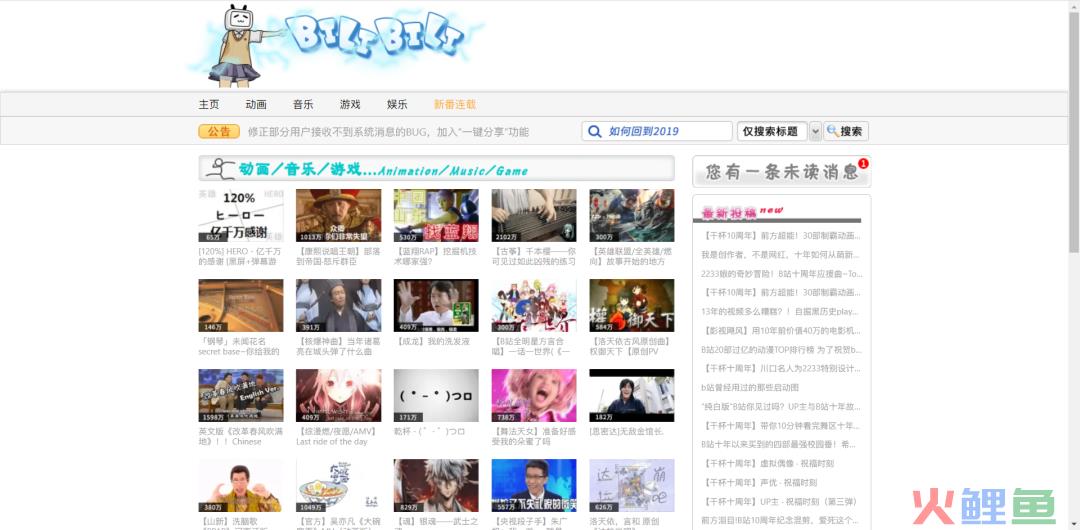This screenshot has height=530, width=1080.
Task: Click the magnifier icon inside search box
Action: pyautogui.click(x=594, y=131)
